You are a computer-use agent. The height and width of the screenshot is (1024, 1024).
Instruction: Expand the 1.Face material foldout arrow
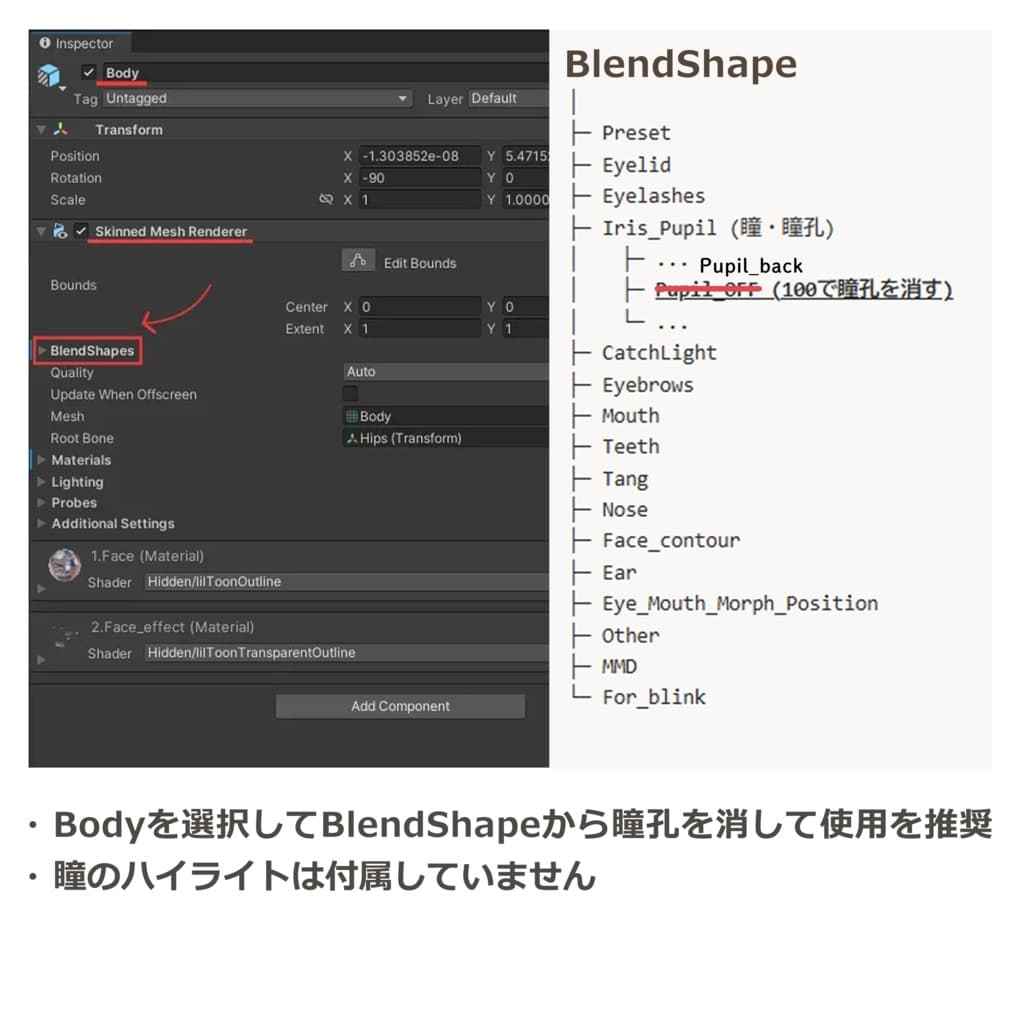click(x=42, y=588)
